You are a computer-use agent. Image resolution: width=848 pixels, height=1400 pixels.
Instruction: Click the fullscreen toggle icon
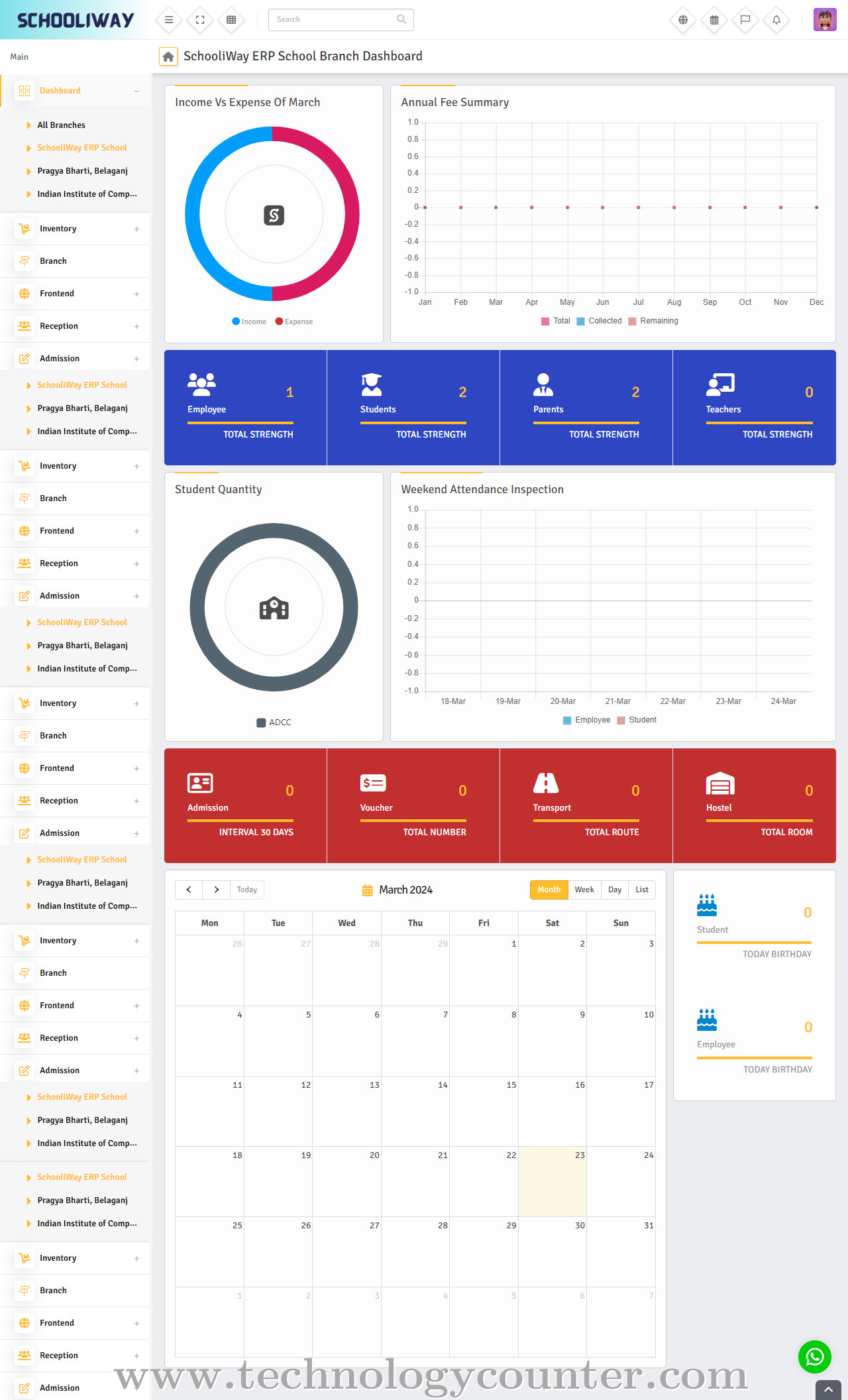point(200,20)
